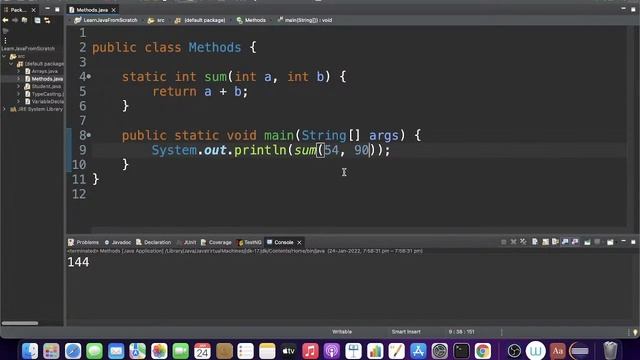Click the Clear Console icon
The width and height of the screenshot is (640, 360).
(x=535, y=242)
